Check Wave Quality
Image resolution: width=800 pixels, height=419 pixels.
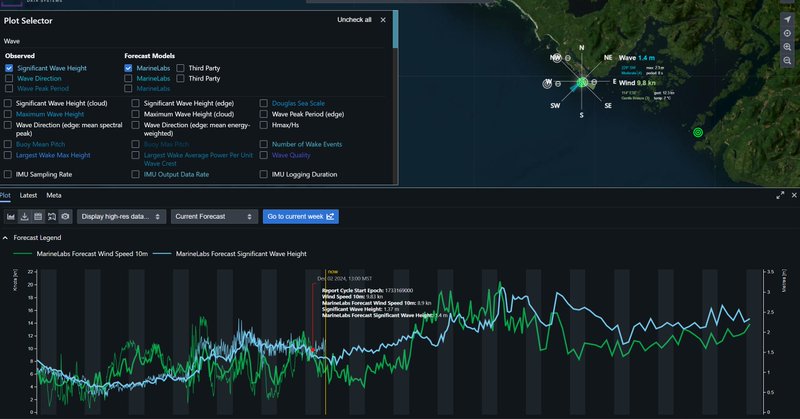point(263,155)
